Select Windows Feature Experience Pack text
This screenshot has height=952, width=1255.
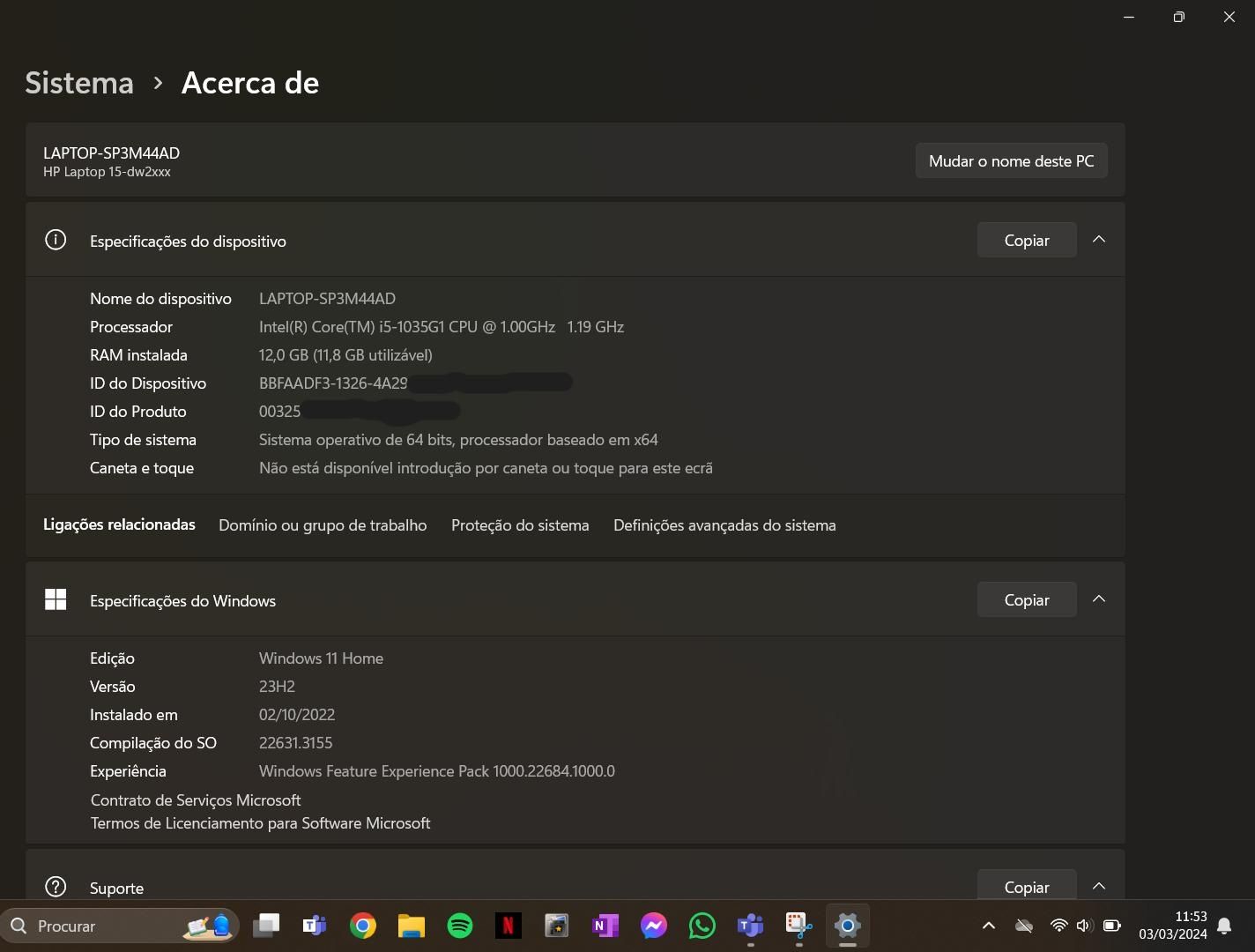pyautogui.click(x=437, y=771)
